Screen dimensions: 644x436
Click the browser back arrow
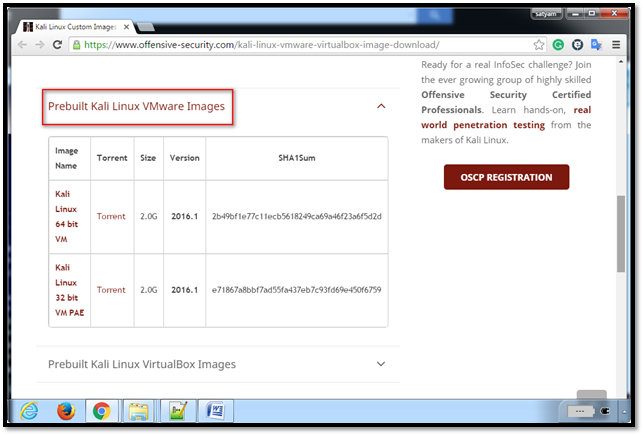coord(22,45)
